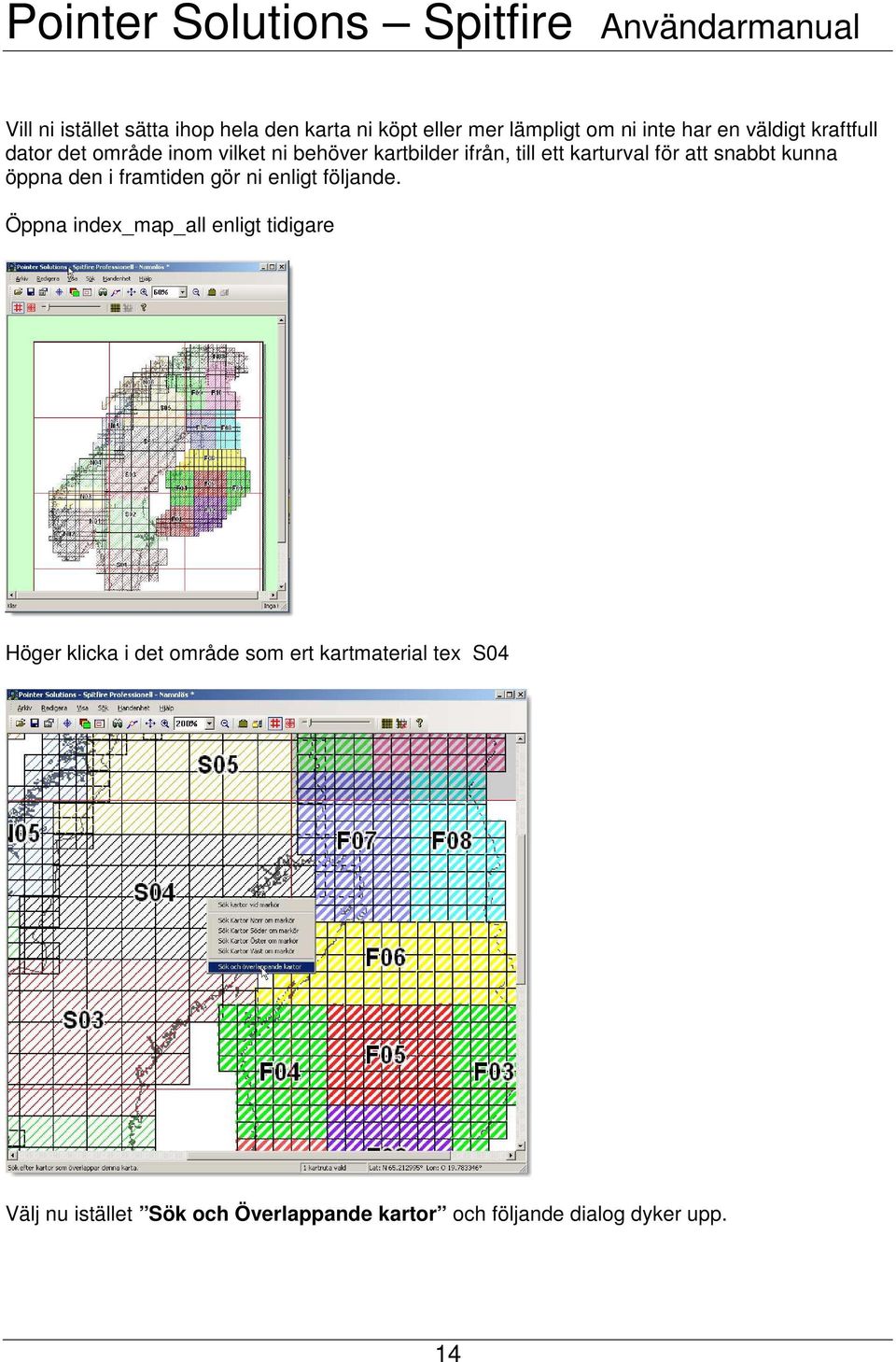896x1362 pixels.
Task: Click the toolbar slider in the 60% window
Action: (x=73, y=306)
